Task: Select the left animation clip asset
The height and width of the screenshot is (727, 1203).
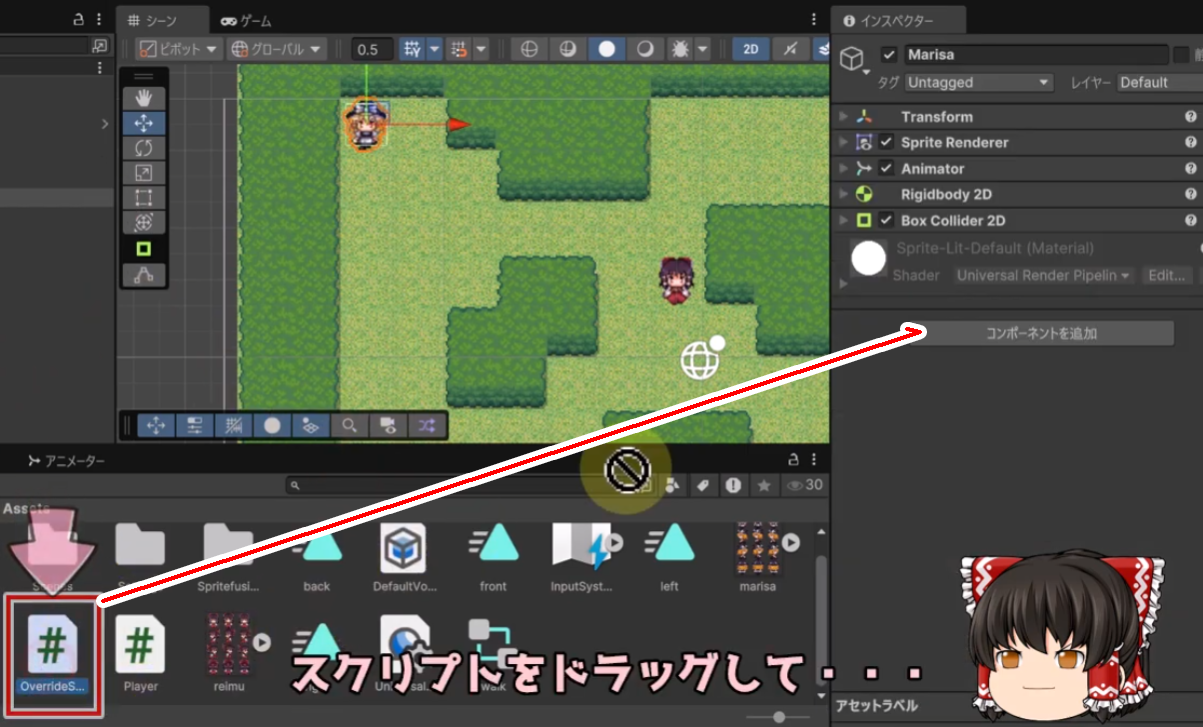Action: 669,557
